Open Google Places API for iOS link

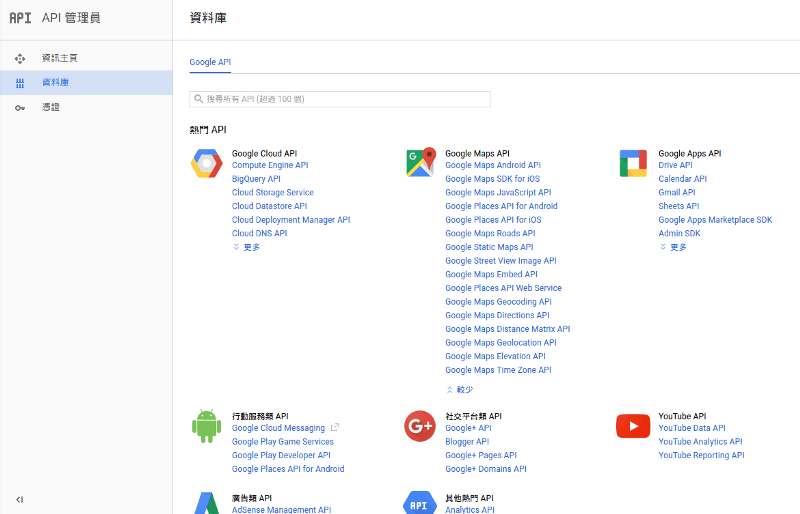pos(493,220)
